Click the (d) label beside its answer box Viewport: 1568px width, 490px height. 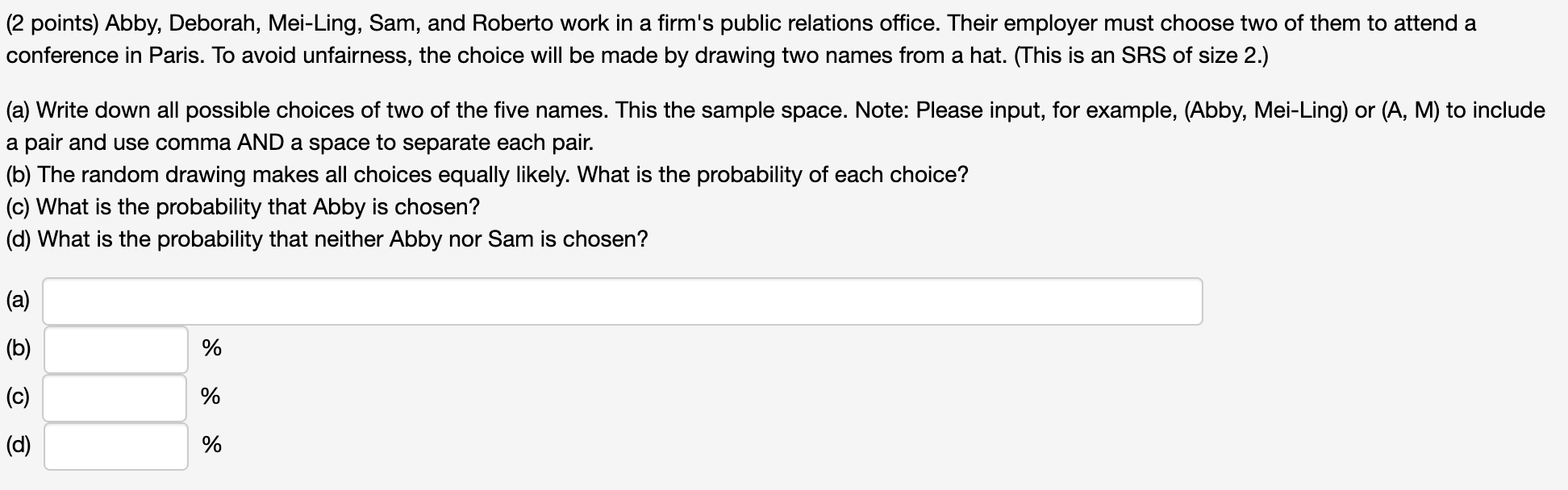(19, 445)
